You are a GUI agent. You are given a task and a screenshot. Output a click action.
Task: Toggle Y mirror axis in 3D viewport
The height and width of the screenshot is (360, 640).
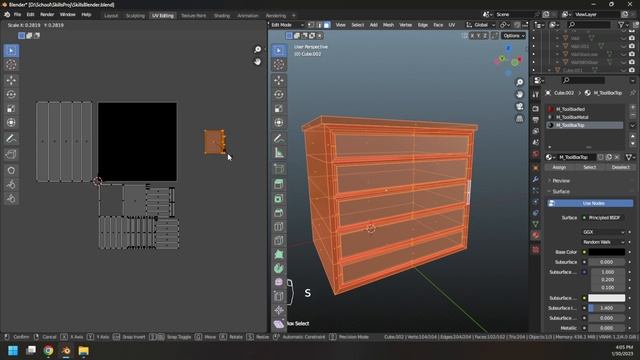(478, 36)
